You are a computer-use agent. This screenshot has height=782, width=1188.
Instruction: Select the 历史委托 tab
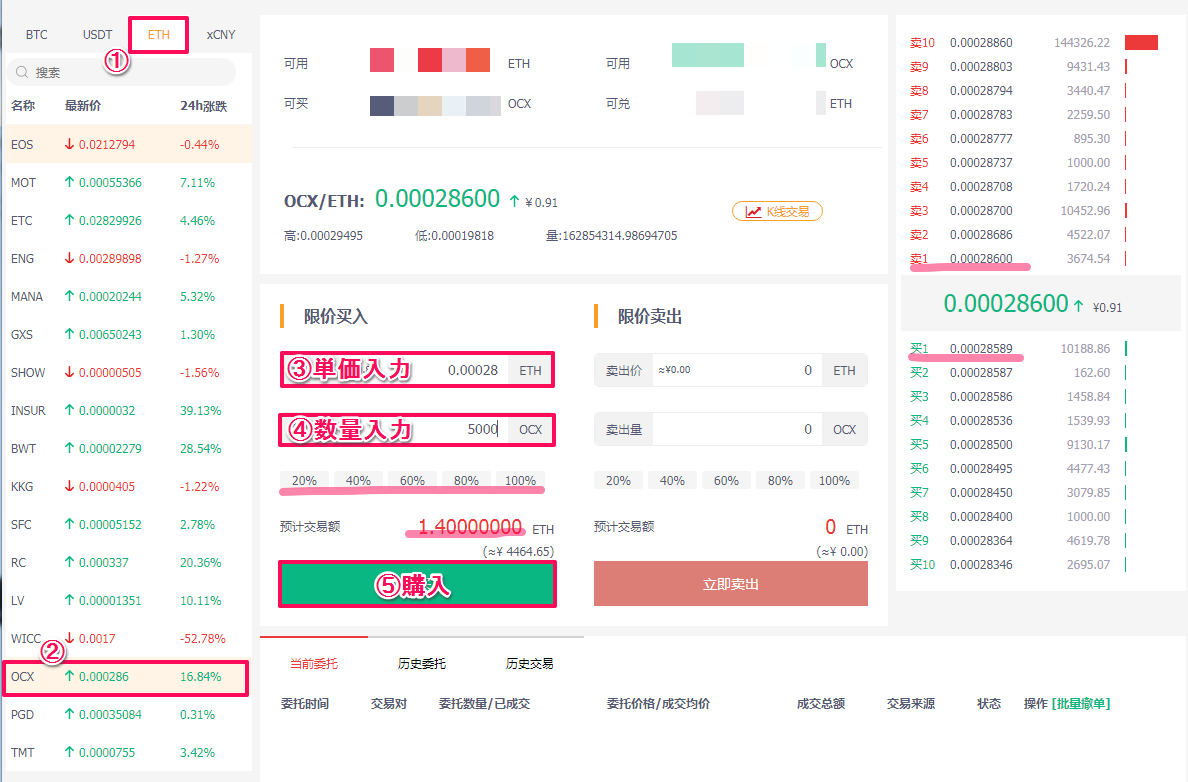click(421, 663)
